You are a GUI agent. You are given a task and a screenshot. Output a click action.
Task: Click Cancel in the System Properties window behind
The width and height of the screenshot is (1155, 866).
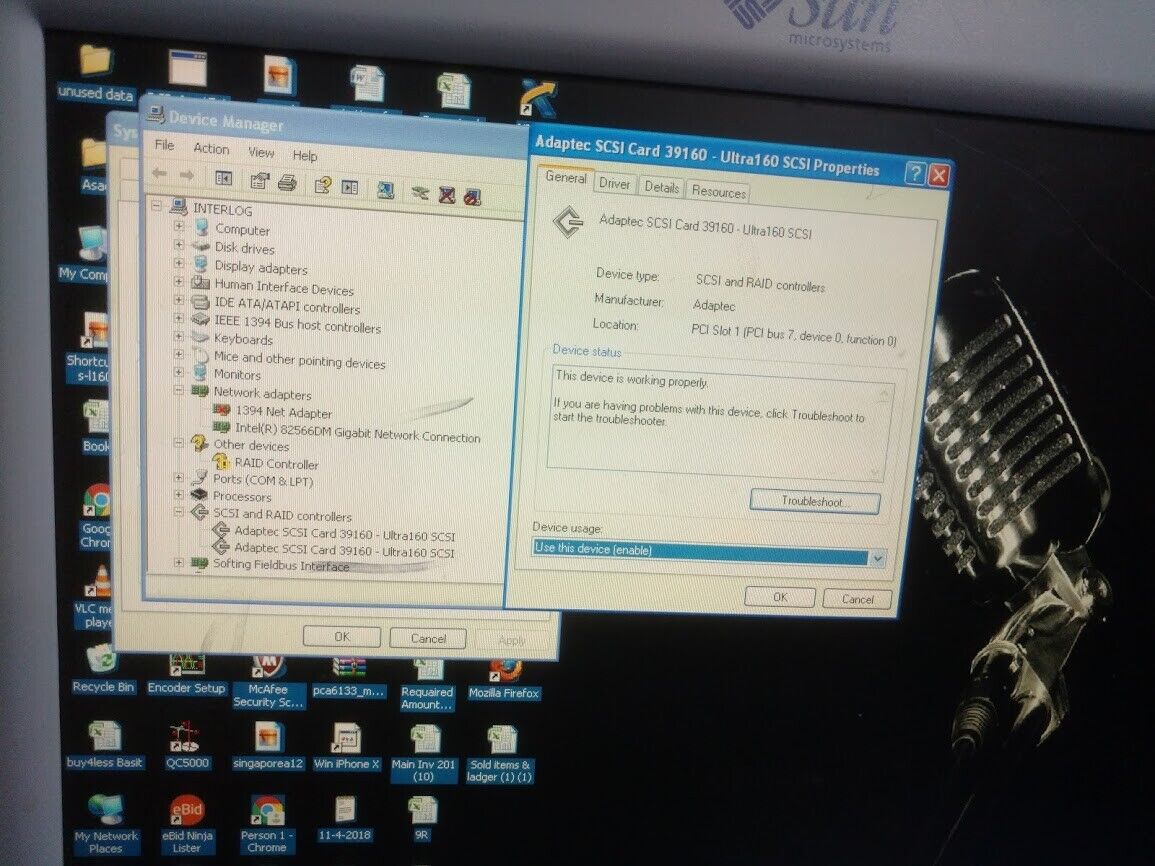pos(428,638)
